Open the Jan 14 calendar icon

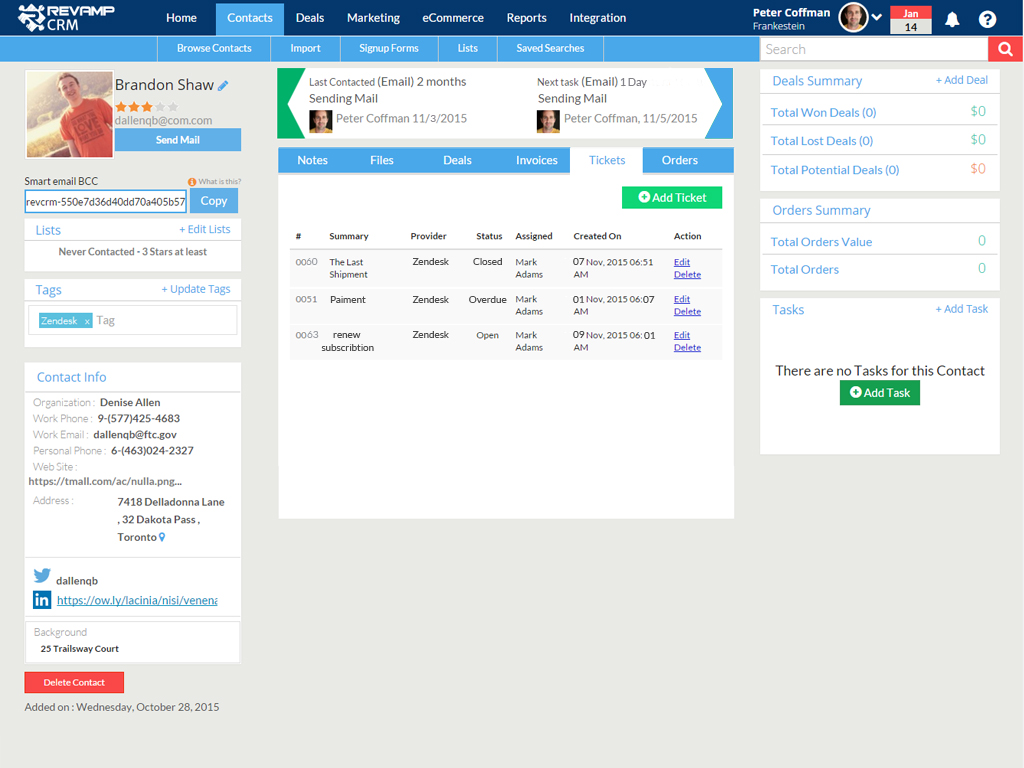pyautogui.click(x=910, y=20)
